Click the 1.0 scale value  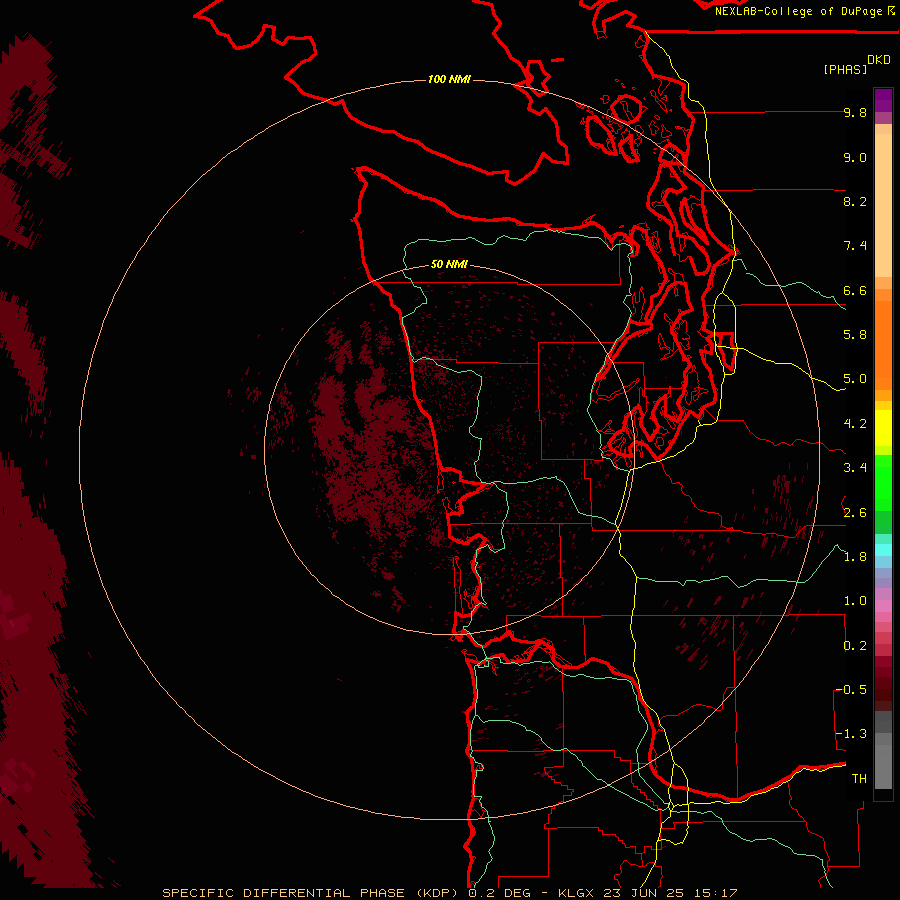855,601
